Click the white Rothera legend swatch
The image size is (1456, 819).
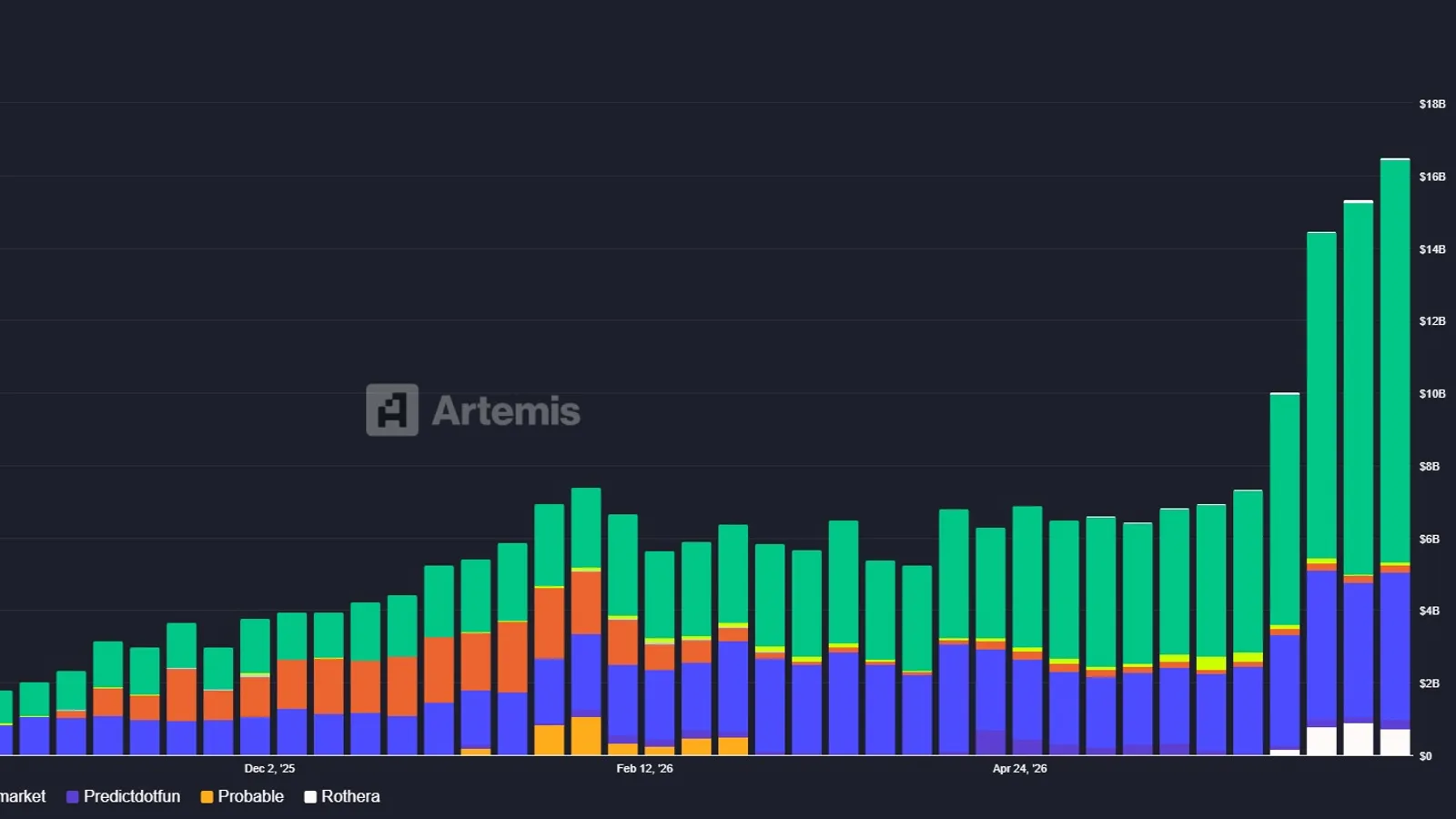click(310, 797)
